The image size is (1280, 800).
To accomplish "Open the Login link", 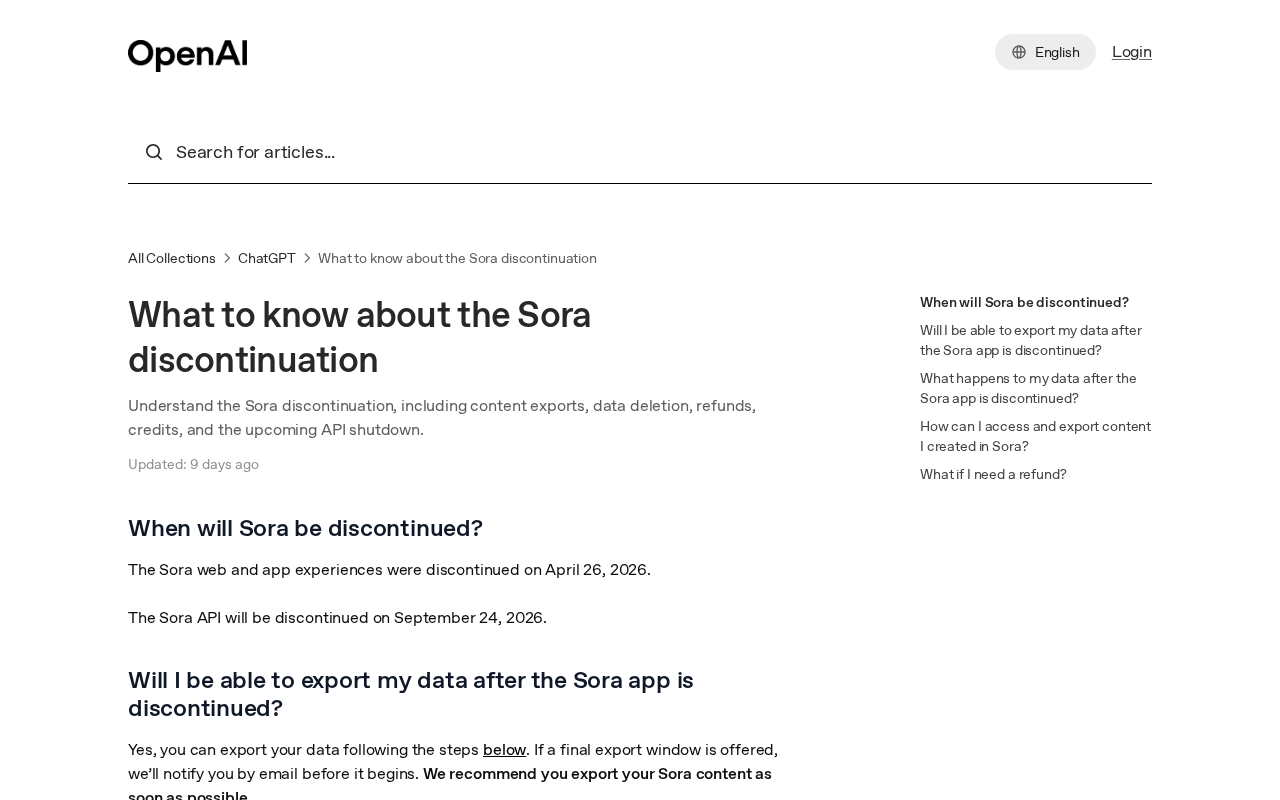I will (1132, 52).
